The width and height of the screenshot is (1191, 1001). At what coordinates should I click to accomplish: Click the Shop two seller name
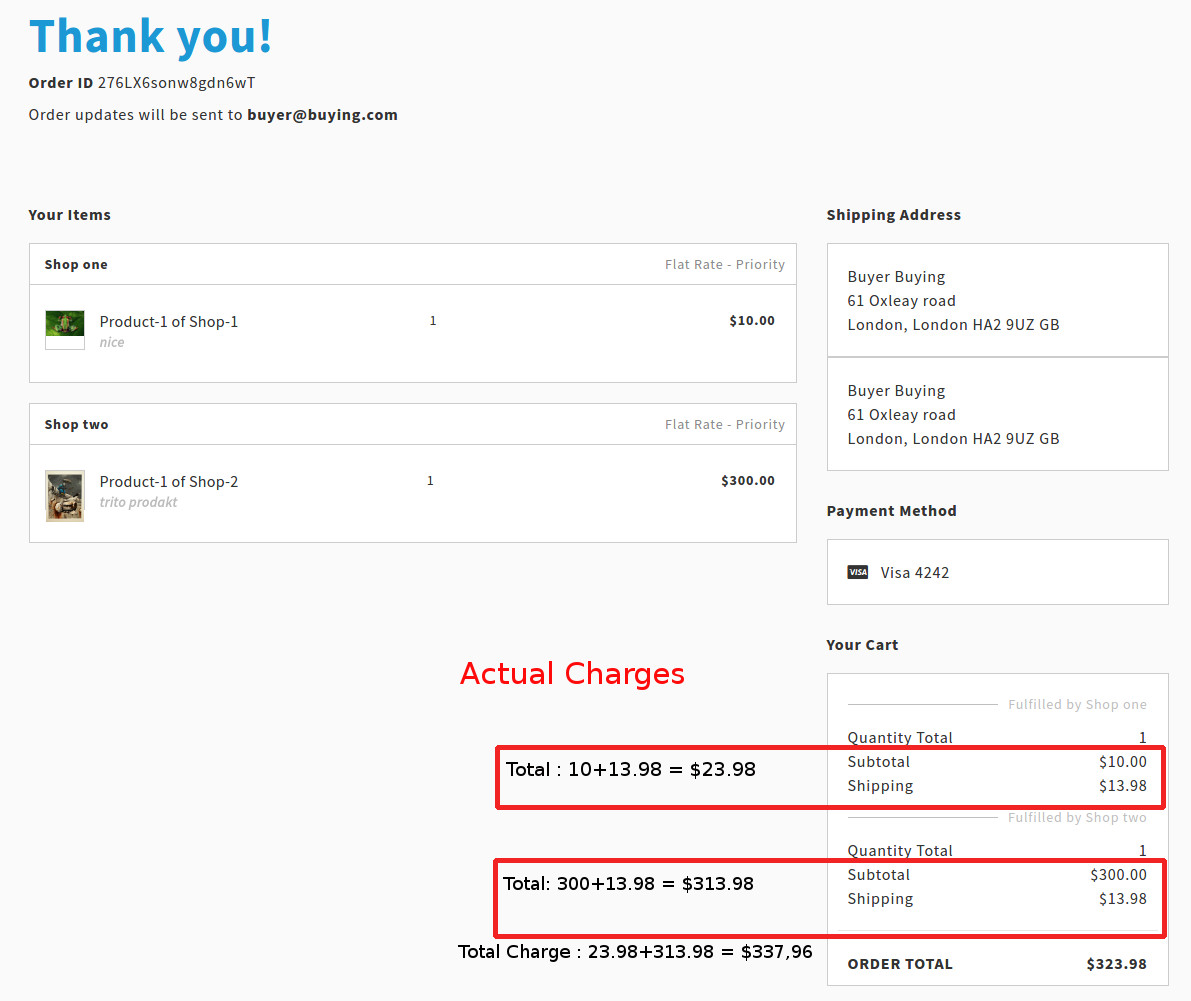coord(76,425)
